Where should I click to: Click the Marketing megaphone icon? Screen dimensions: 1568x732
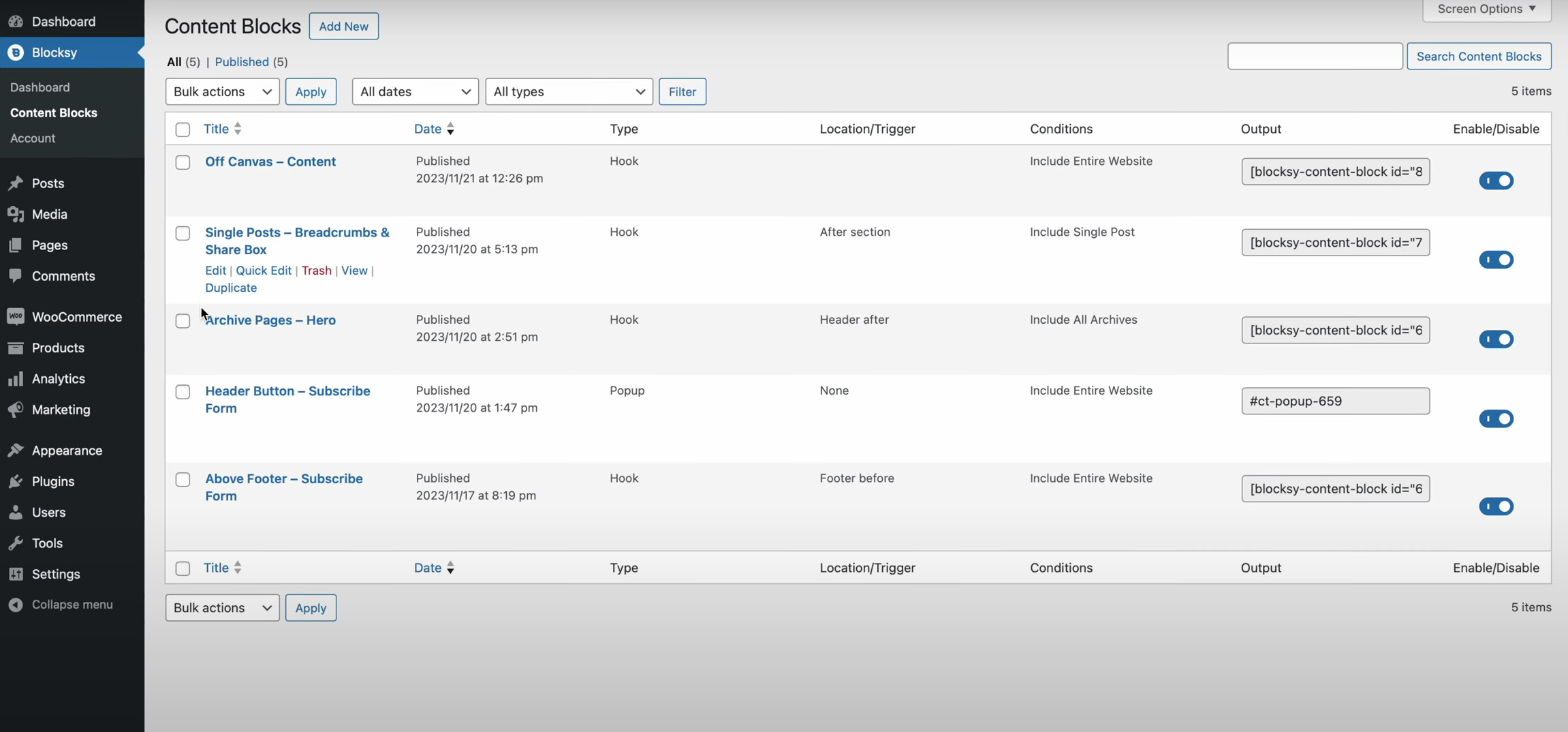pyautogui.click(x=16, y=410)
